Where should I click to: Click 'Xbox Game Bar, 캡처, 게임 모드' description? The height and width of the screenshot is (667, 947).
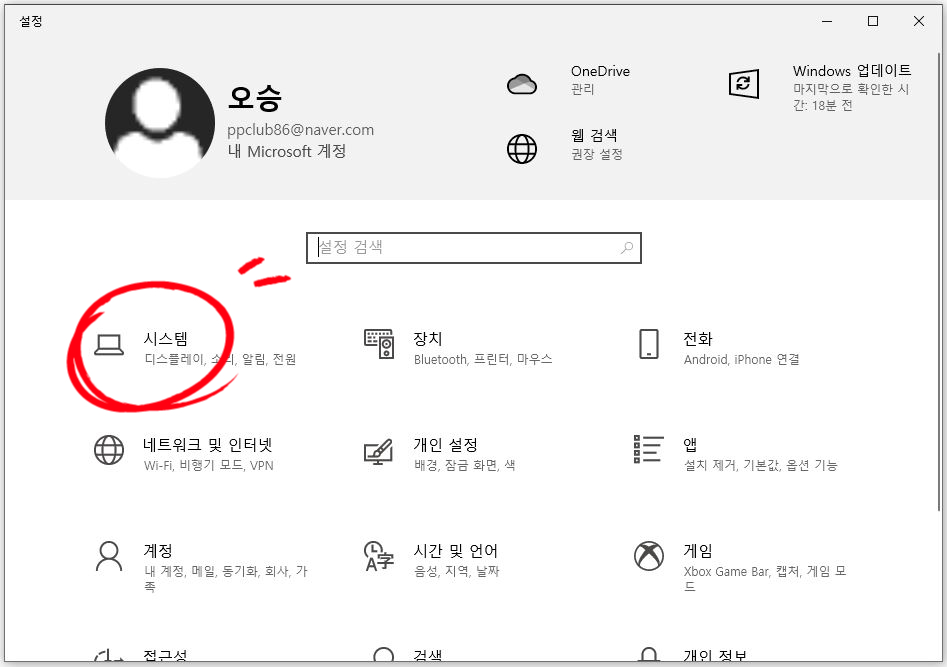coord(765,578)
